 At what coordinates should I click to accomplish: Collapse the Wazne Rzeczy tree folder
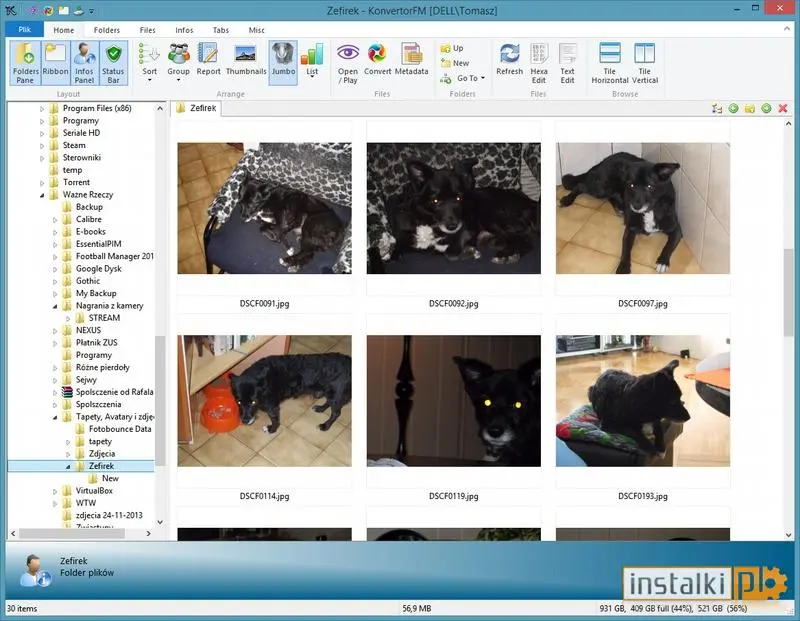(x=42, y=195)
